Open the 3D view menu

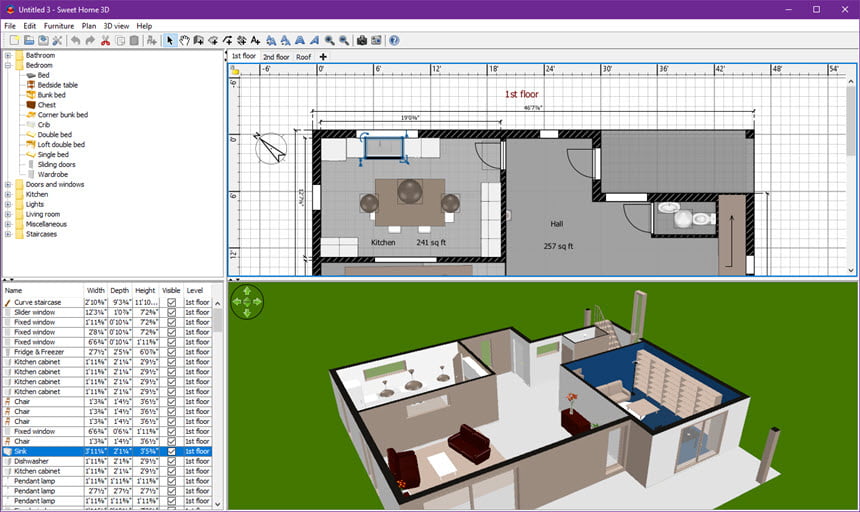[116, 26]
